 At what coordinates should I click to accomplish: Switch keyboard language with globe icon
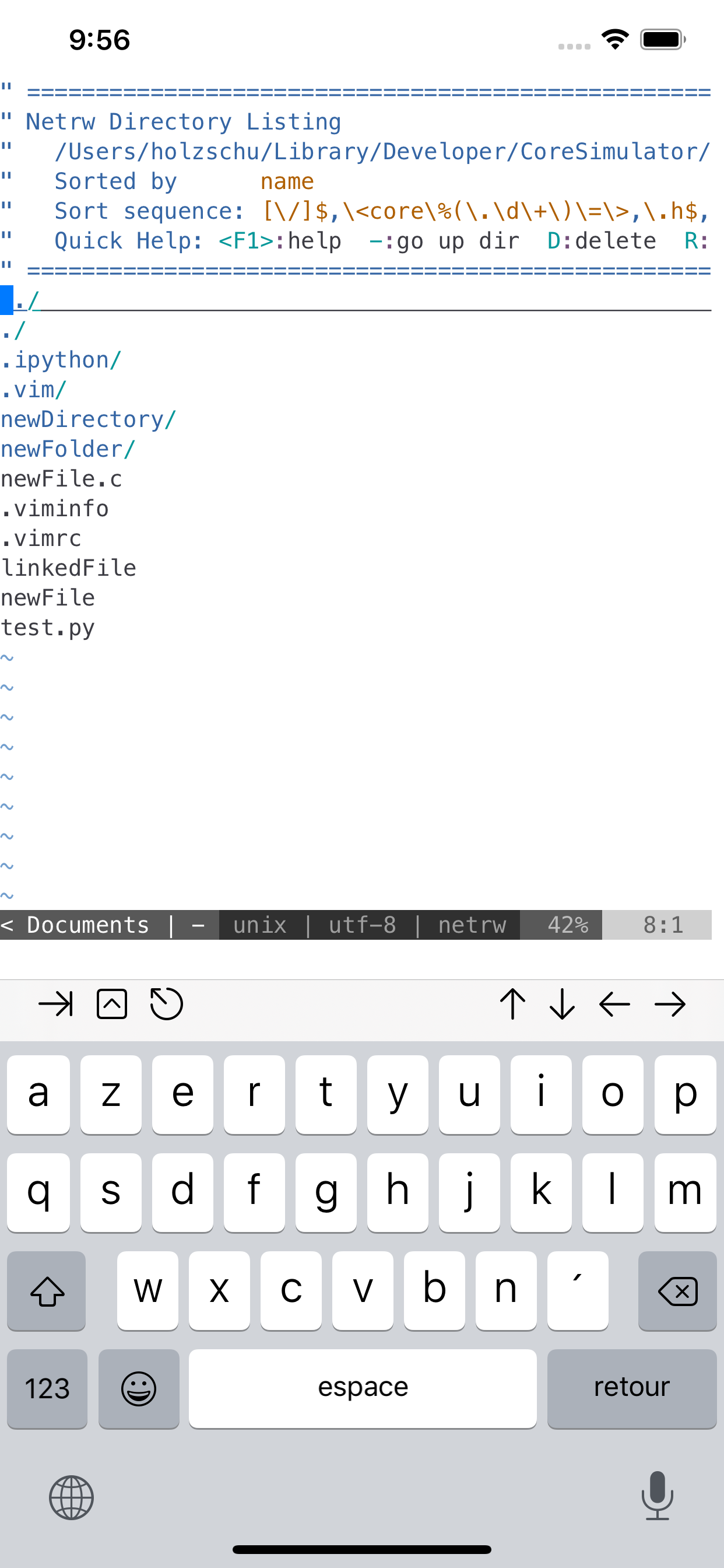pos(71,1497)
